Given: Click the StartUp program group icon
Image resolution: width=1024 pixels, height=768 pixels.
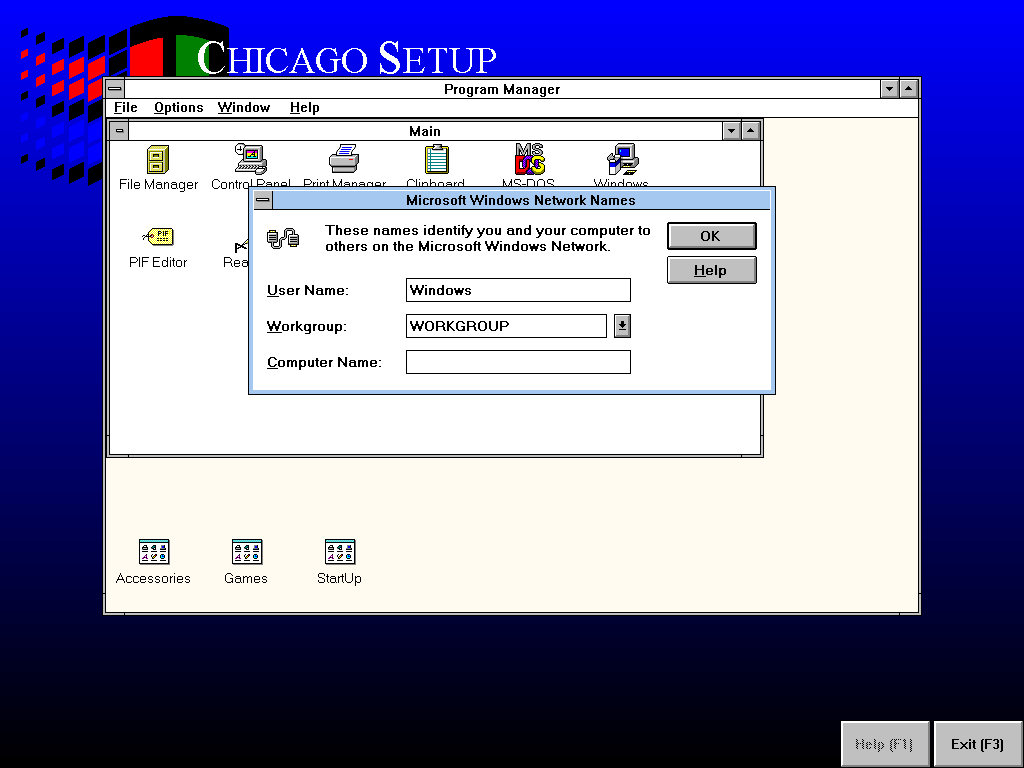Looking at the screenshot, I should [x=340, y=552].
